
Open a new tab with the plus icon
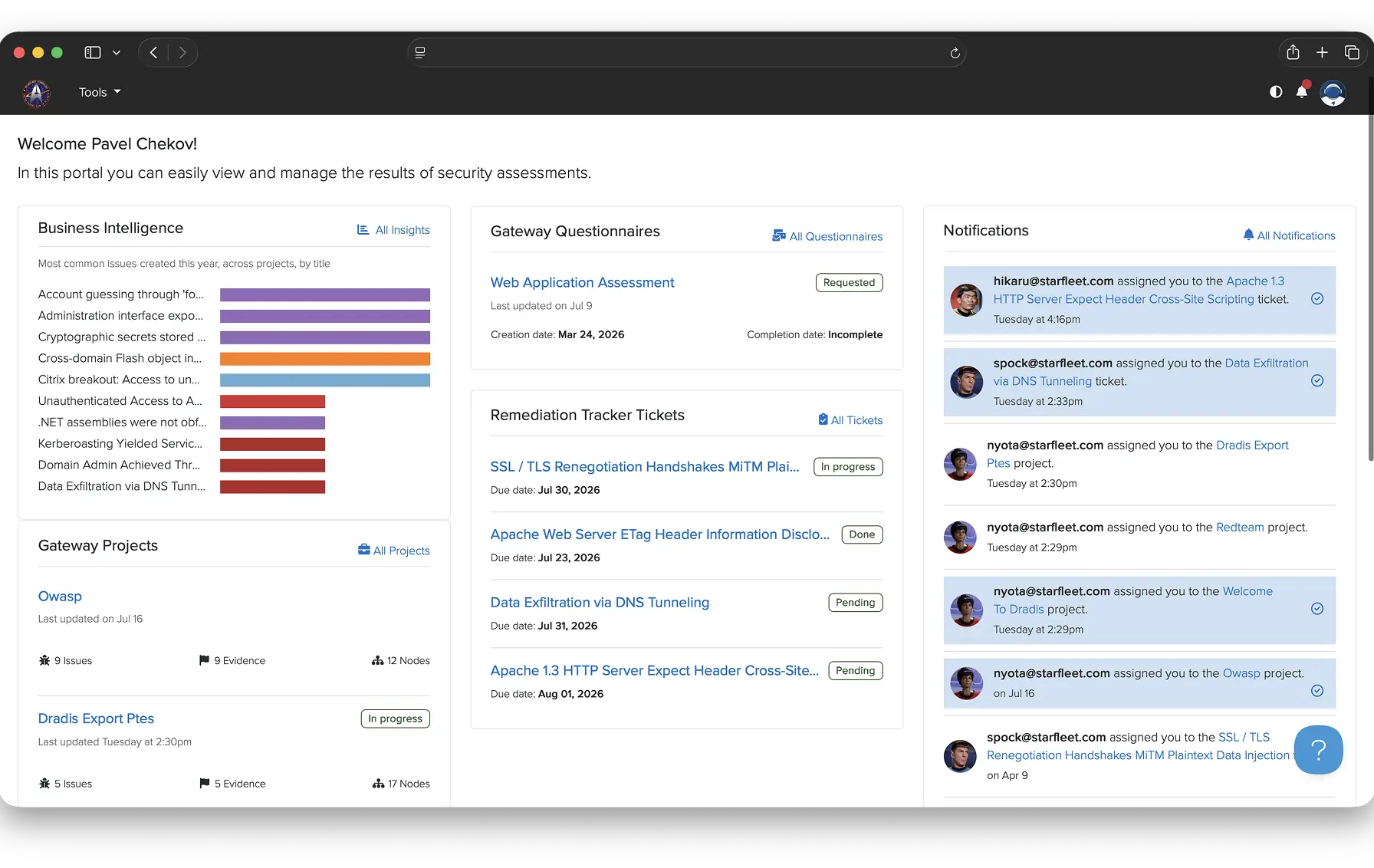coord(1322,52)
